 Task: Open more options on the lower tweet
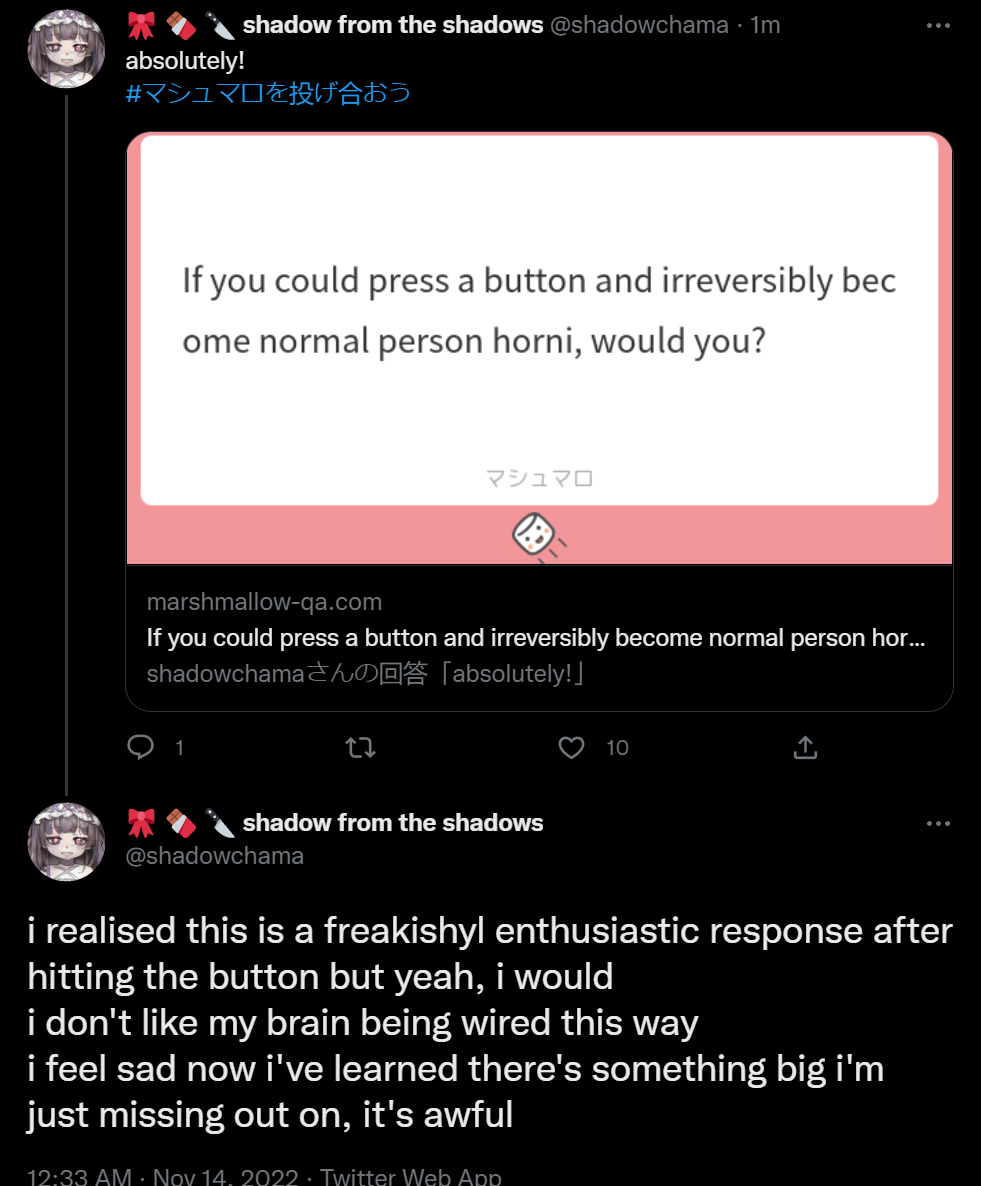(x=938, y=824)
